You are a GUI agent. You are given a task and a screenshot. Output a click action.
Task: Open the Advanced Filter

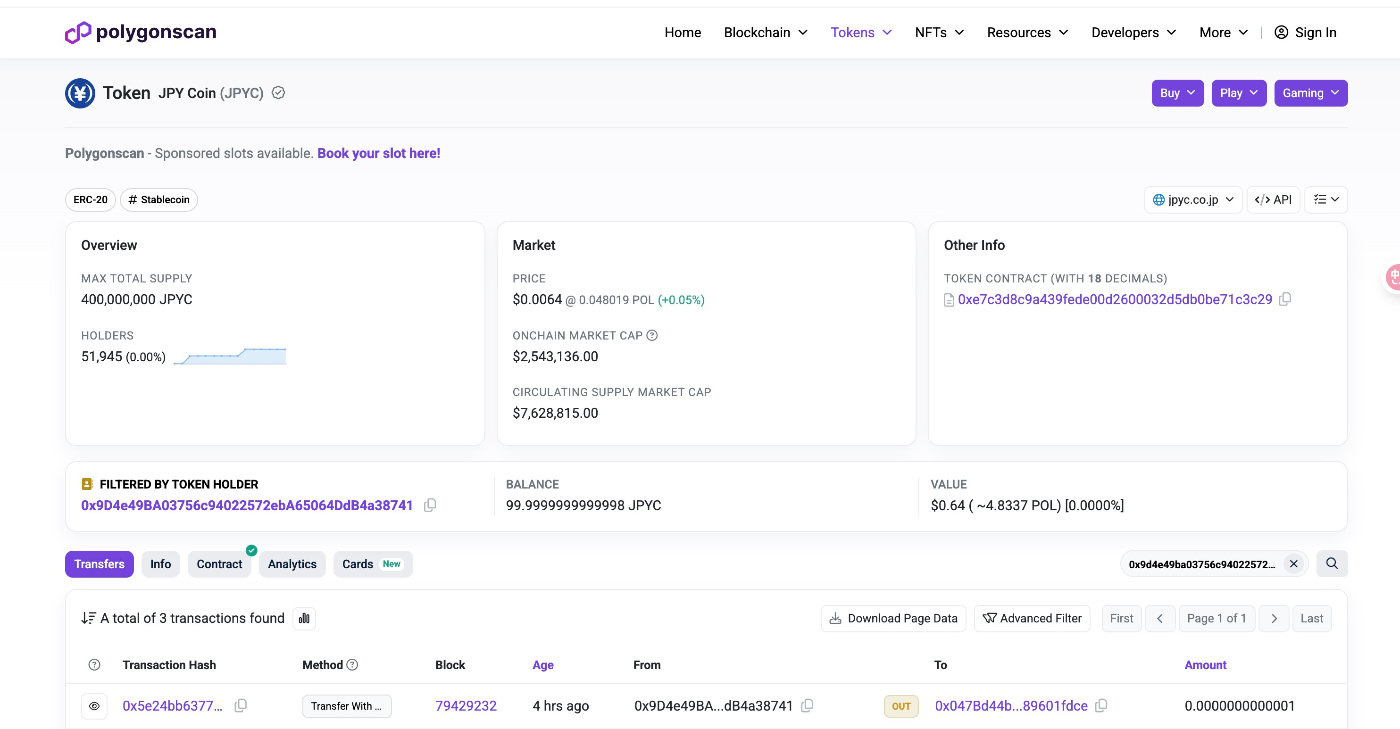[x=1033, y=618]
